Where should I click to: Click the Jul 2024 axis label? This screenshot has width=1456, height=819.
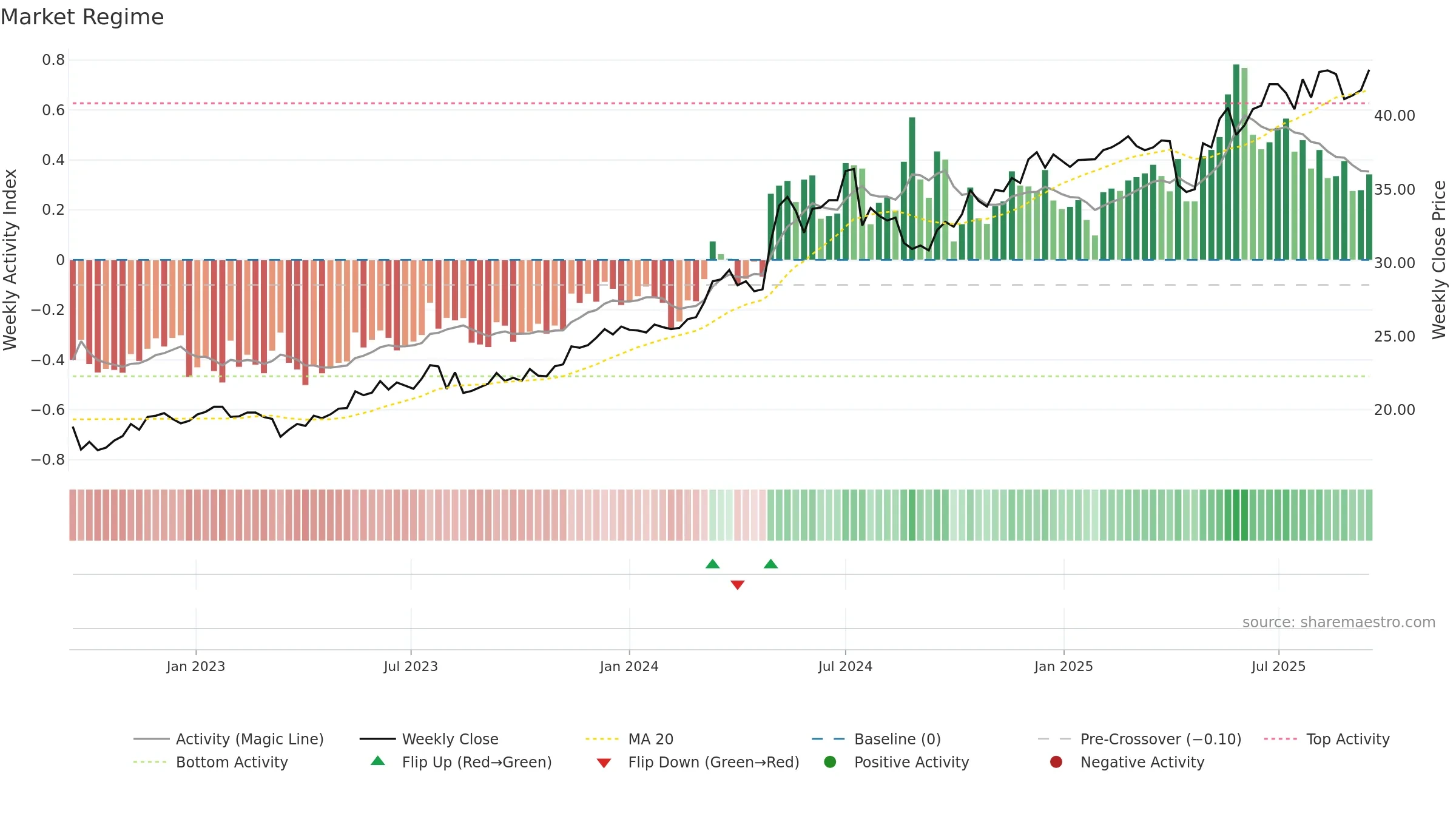pyautogui.click(x=845, y=666)
